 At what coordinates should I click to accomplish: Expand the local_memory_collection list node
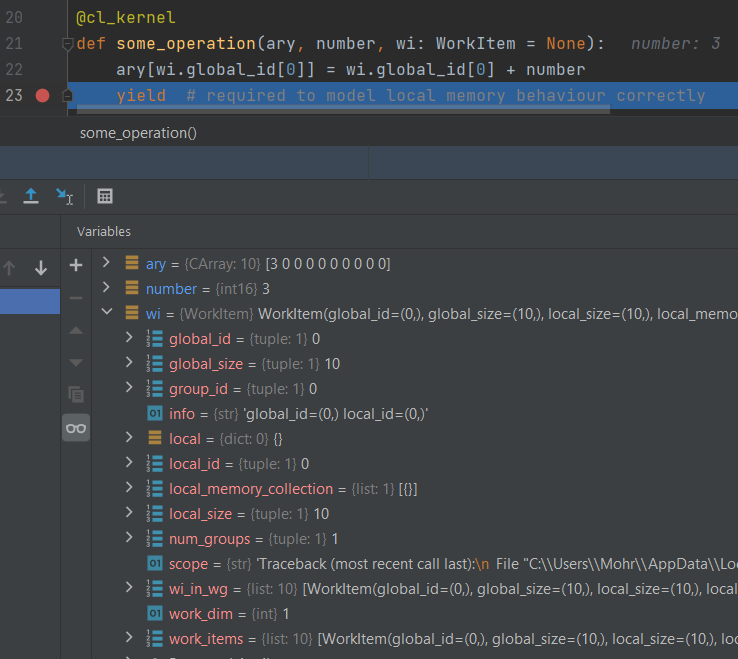pos(129,489)
